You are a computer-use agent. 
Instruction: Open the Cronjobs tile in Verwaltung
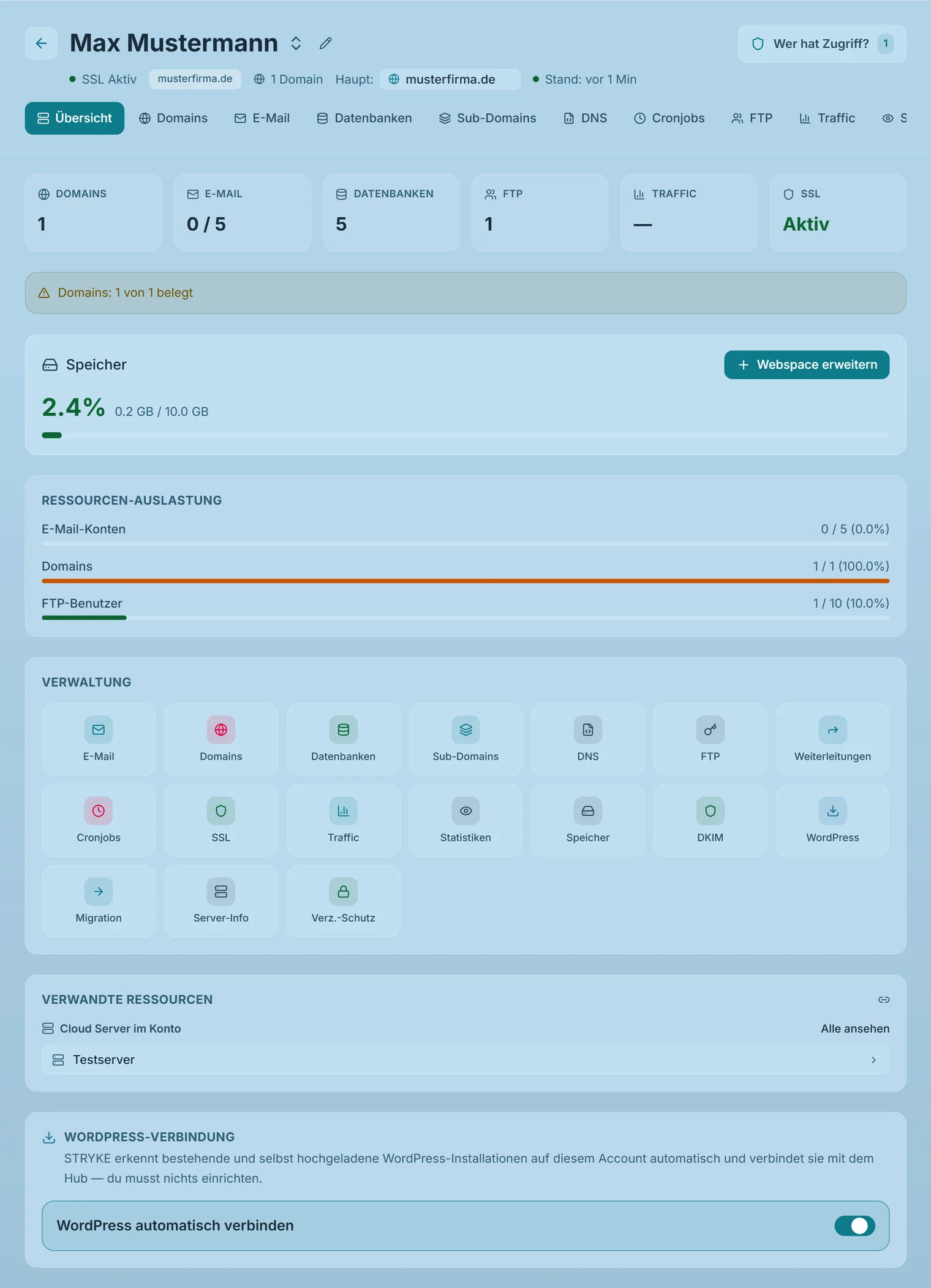(99, 820)
